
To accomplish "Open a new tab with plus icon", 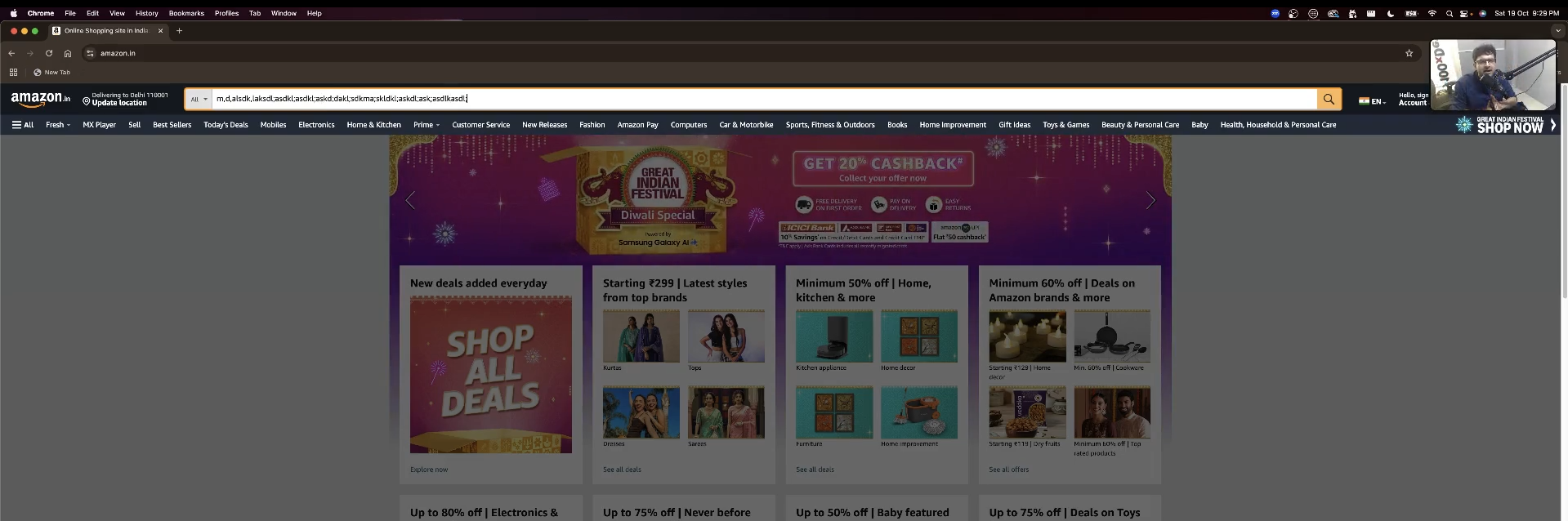I will [179, 31].
